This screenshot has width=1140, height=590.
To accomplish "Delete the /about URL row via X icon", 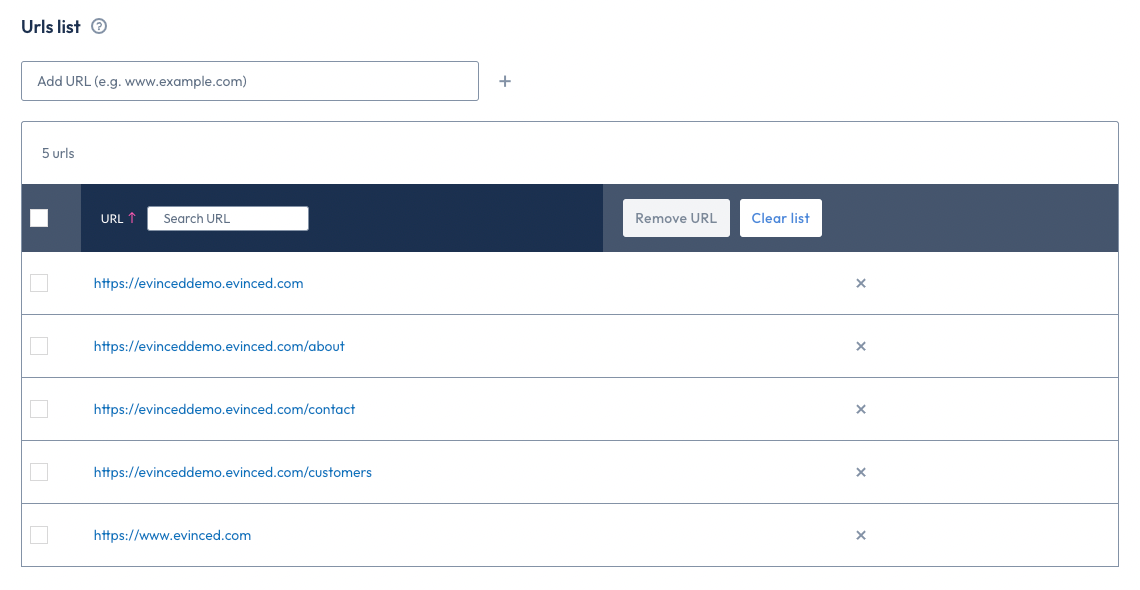I will pyautogui.click(x=861, y=347).
